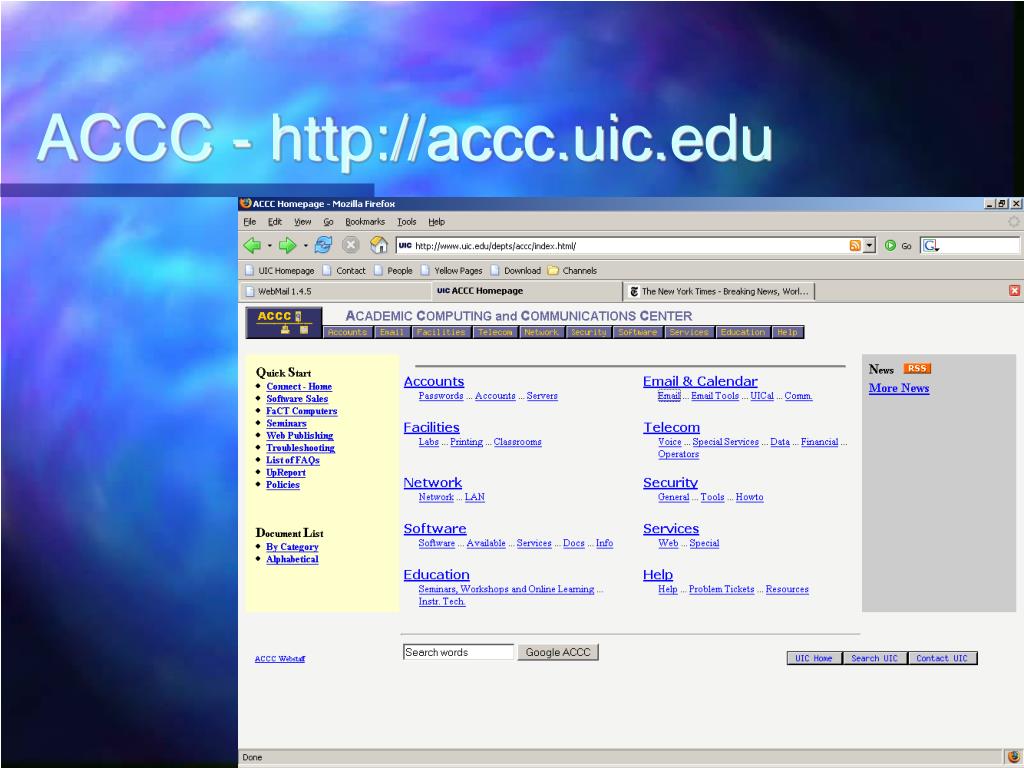The height and width of the screenshot is (768, 1024).
Task: Open the Software Sales link
Action: point(297,399)
